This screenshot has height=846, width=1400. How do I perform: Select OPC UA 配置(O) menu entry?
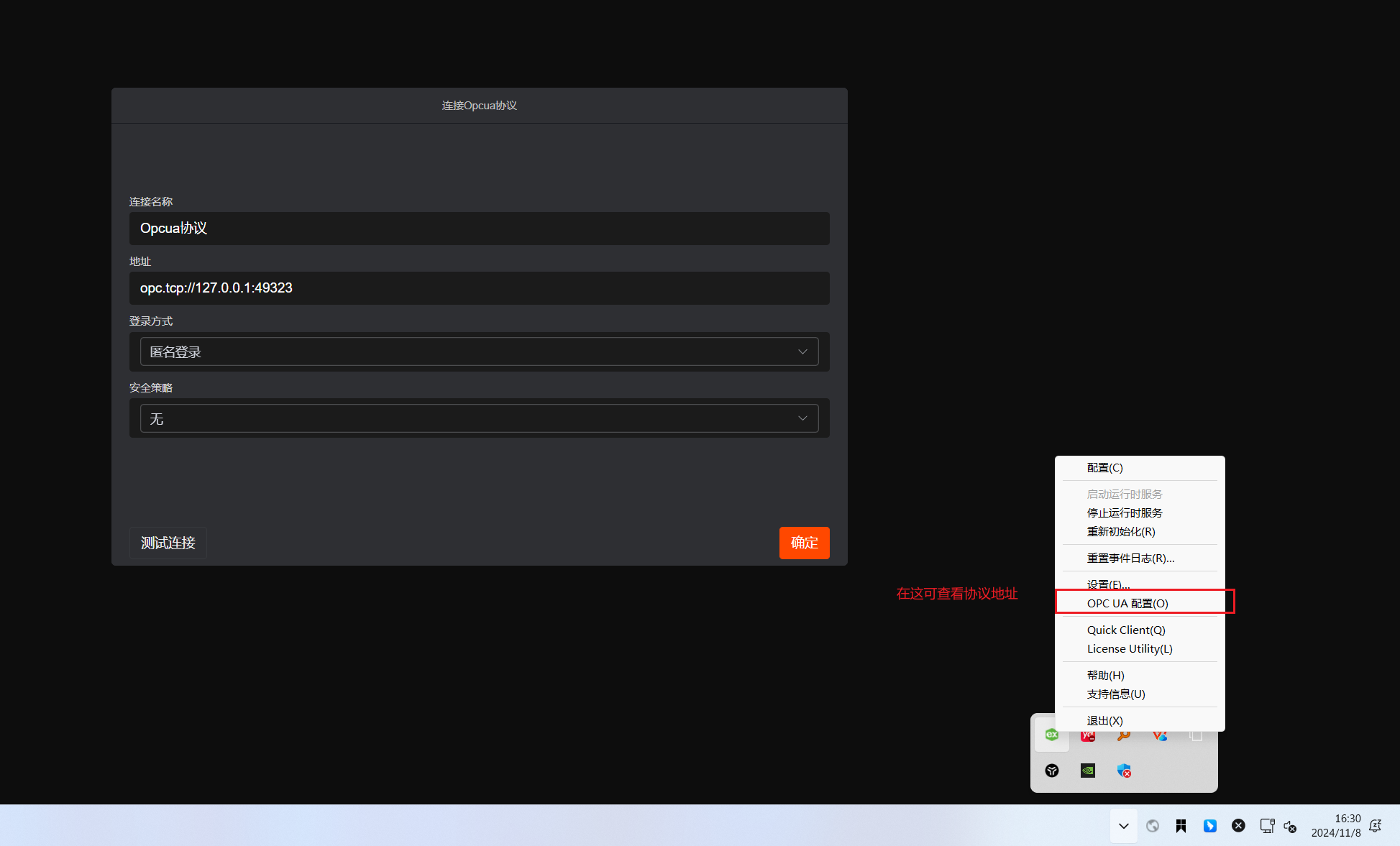coord(1127,603)
